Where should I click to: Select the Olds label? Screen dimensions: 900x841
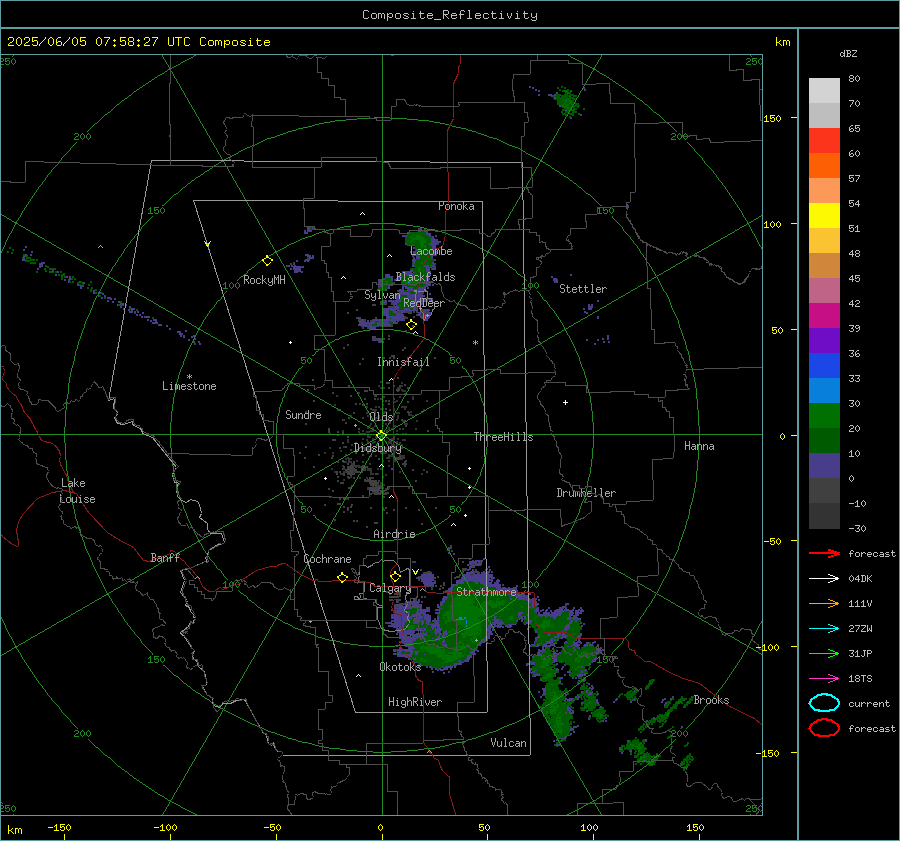[x=381, y=417]
